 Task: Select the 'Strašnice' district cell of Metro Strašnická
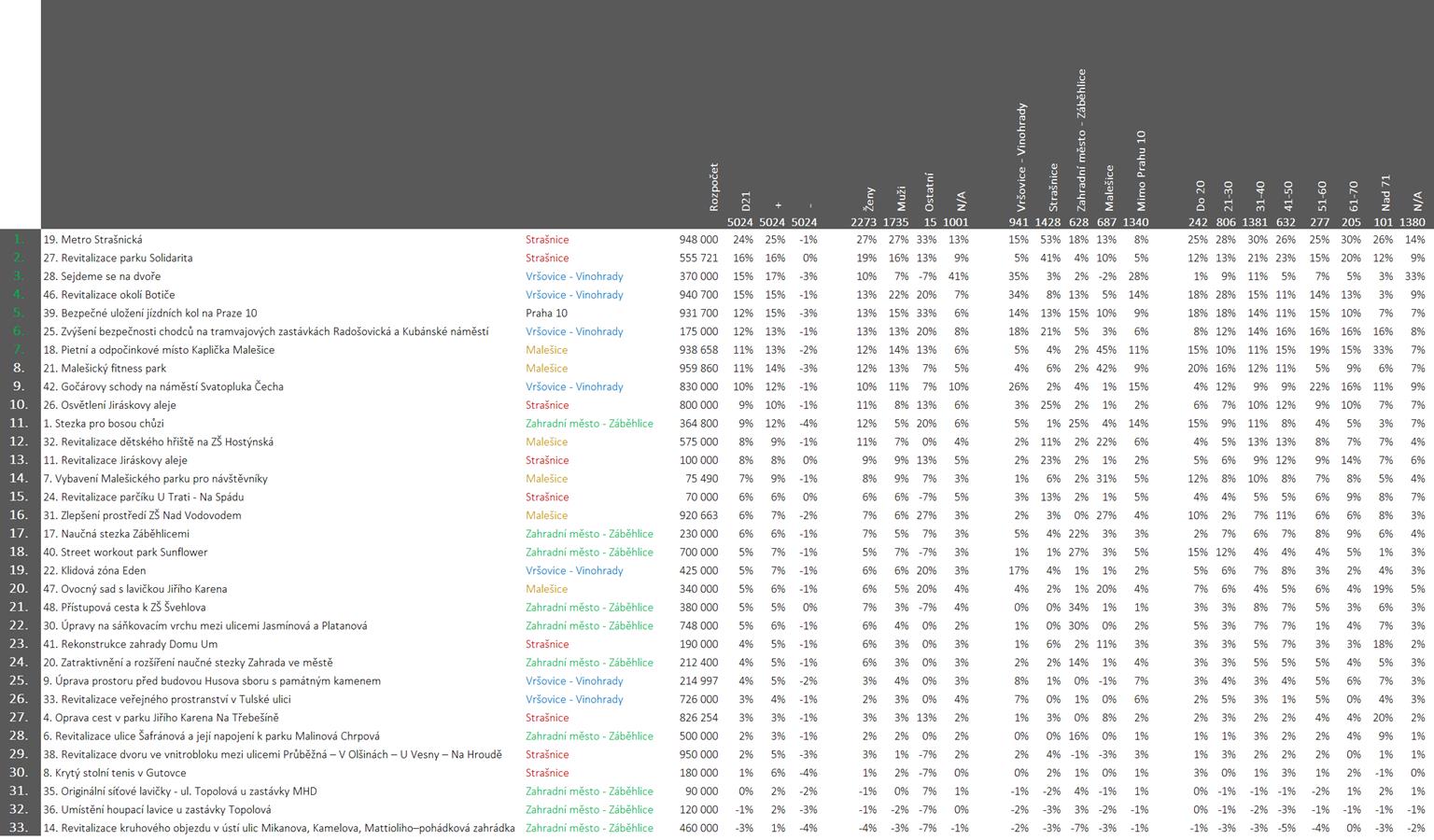[x=547, y=240]
